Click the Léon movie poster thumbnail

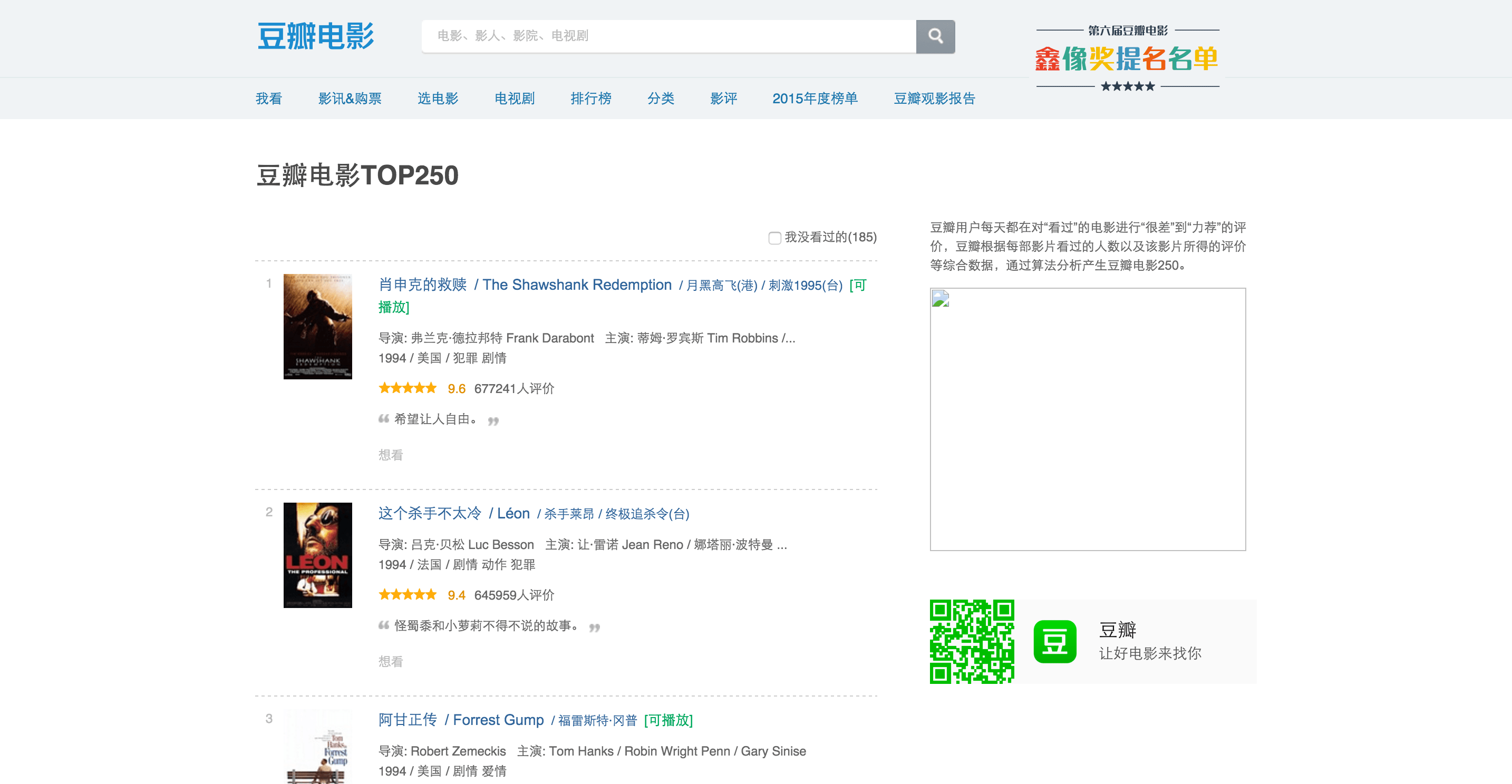[317, 555]
